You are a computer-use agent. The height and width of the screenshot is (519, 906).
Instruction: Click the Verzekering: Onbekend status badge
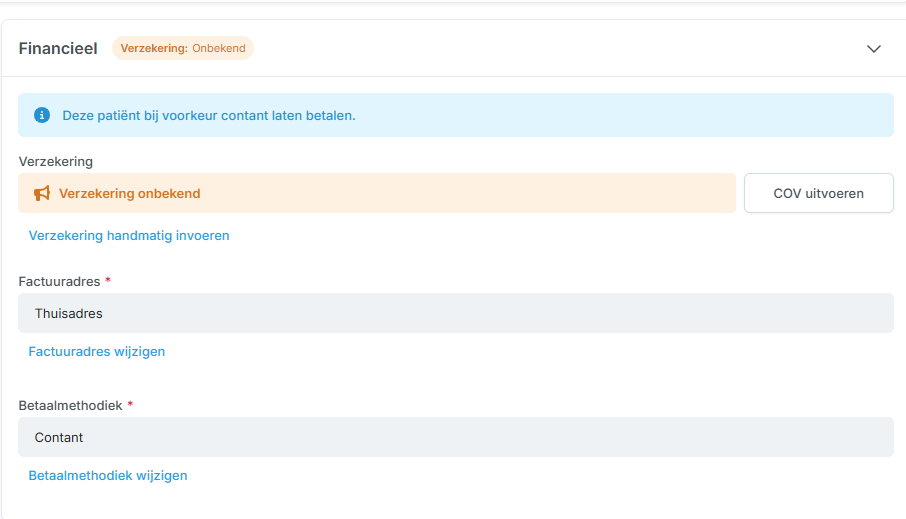(183, 48)
